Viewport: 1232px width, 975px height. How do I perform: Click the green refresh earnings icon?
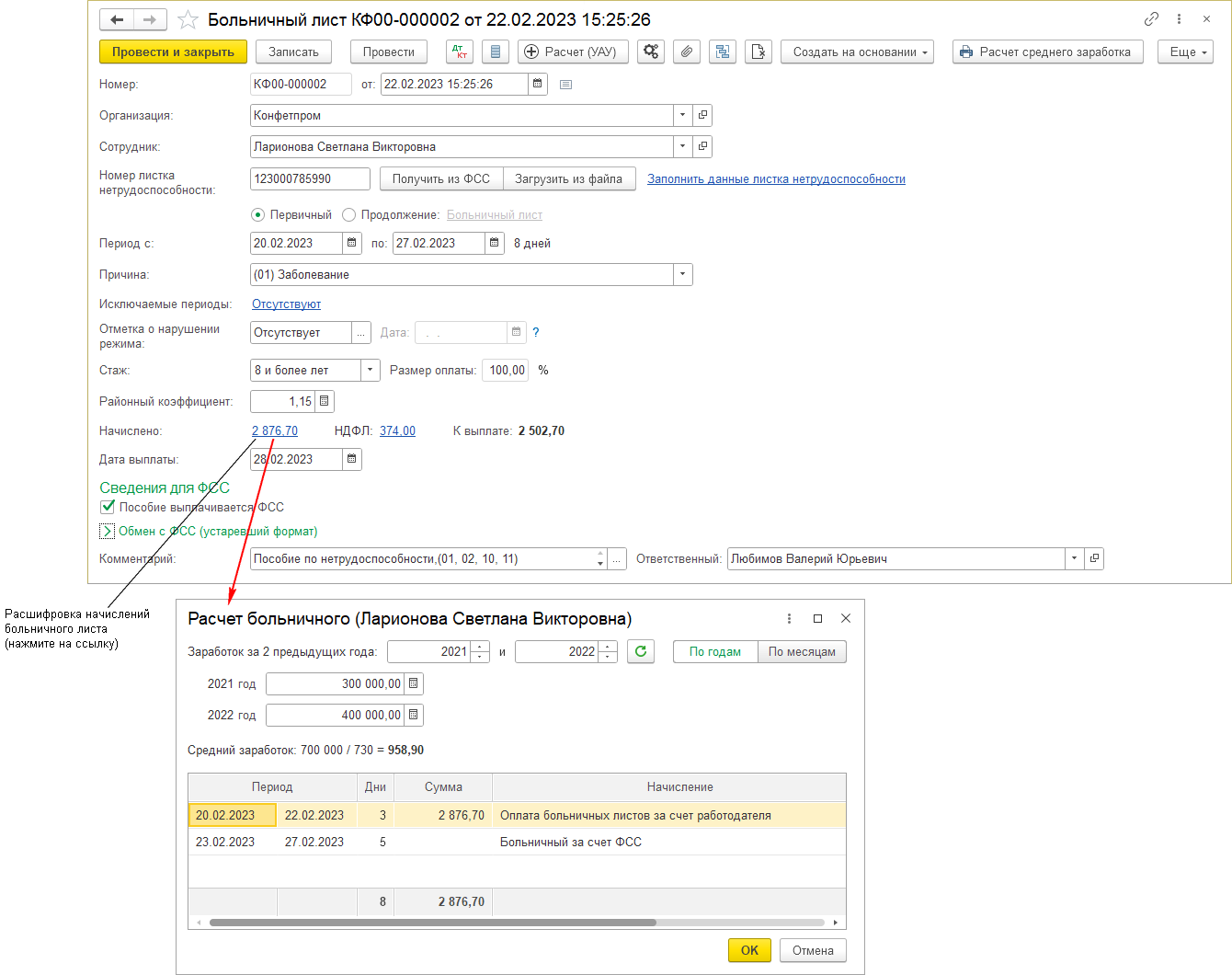click(x=641, y=651)
